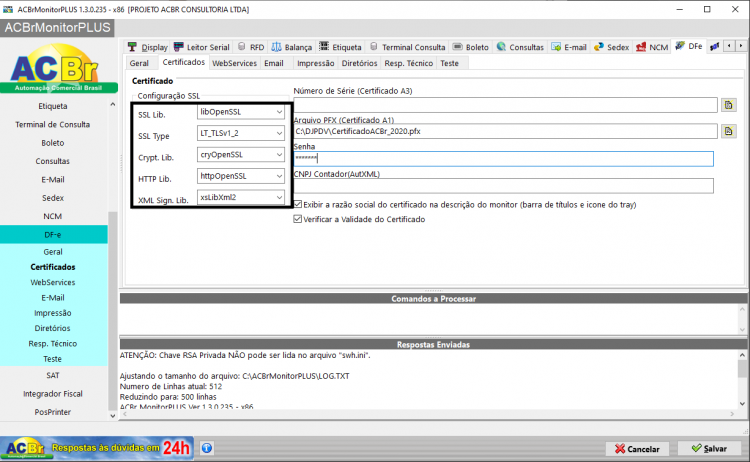Click the sidebar vertical scrollbar
Screen dimensions: 750x462
[113, 260]
